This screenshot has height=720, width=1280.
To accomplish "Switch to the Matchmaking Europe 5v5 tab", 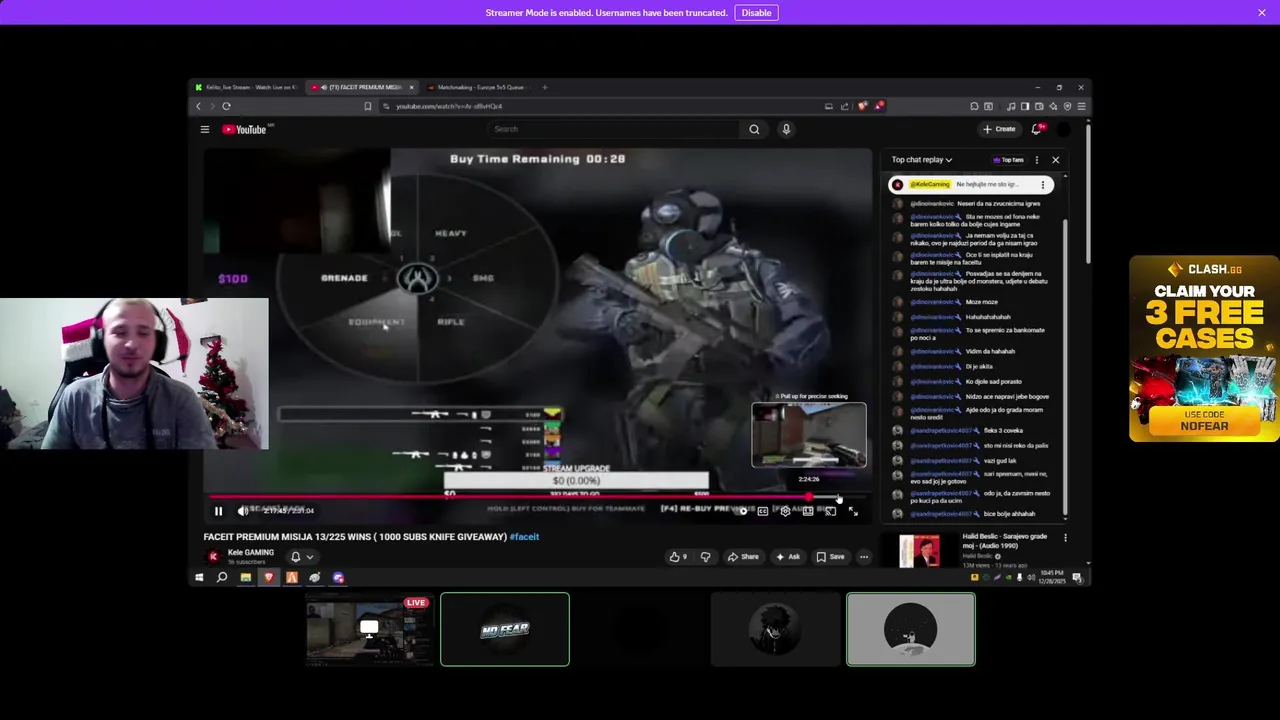I will pyautogui.click(x=479, y=87).
